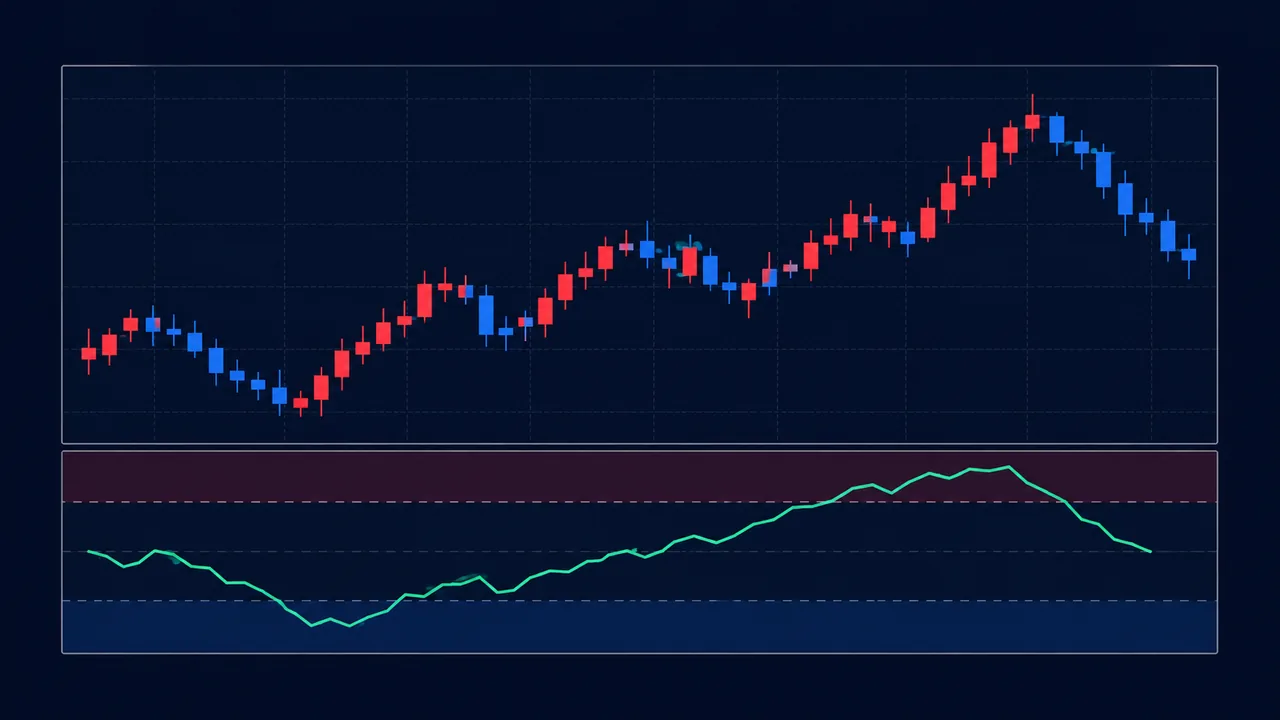Click the lowest red candlestick at the price bottom
The height and width of the screenshot is (720, 1280).
coord(300,403)
